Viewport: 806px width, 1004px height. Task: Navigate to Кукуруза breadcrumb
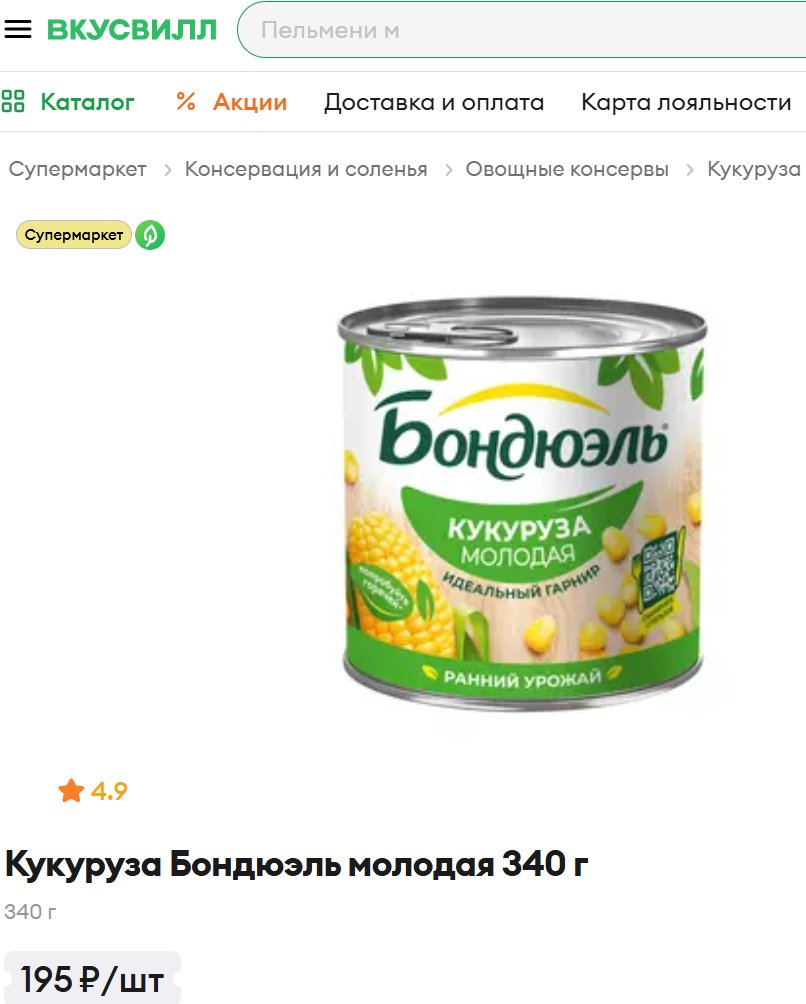tap(754, 169)
